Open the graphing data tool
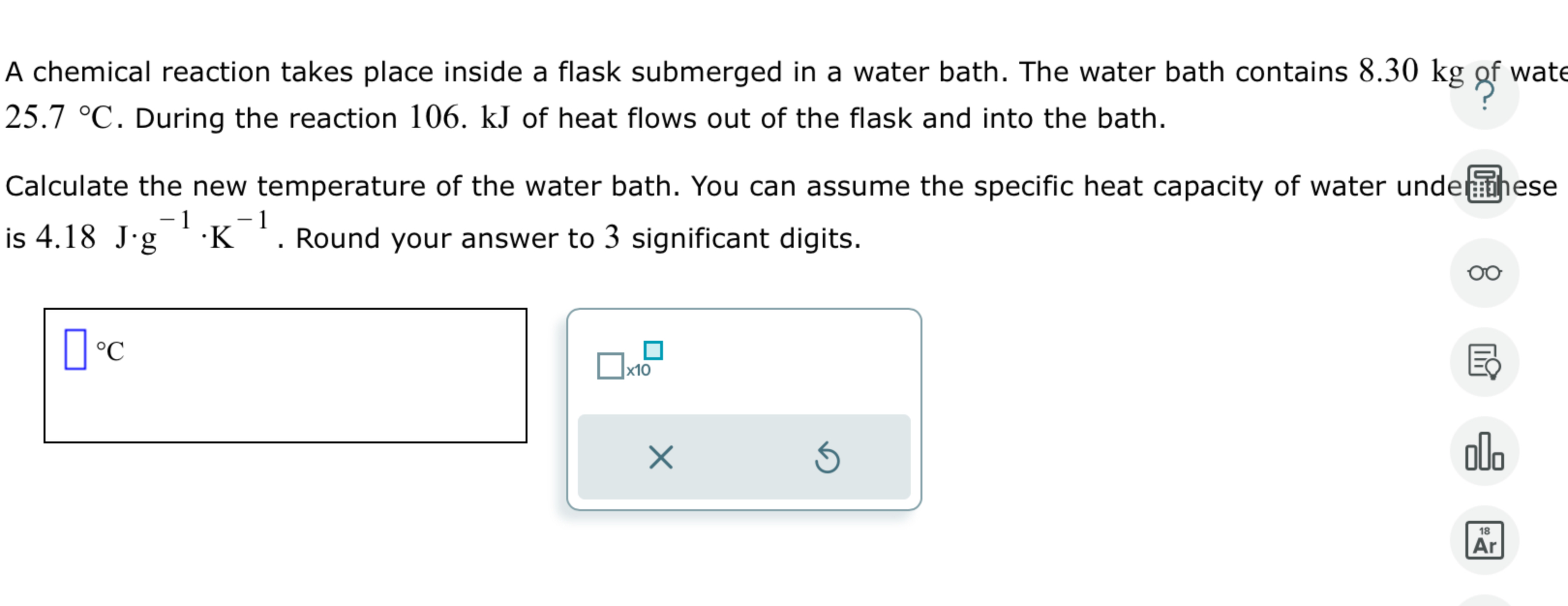 1485,451
